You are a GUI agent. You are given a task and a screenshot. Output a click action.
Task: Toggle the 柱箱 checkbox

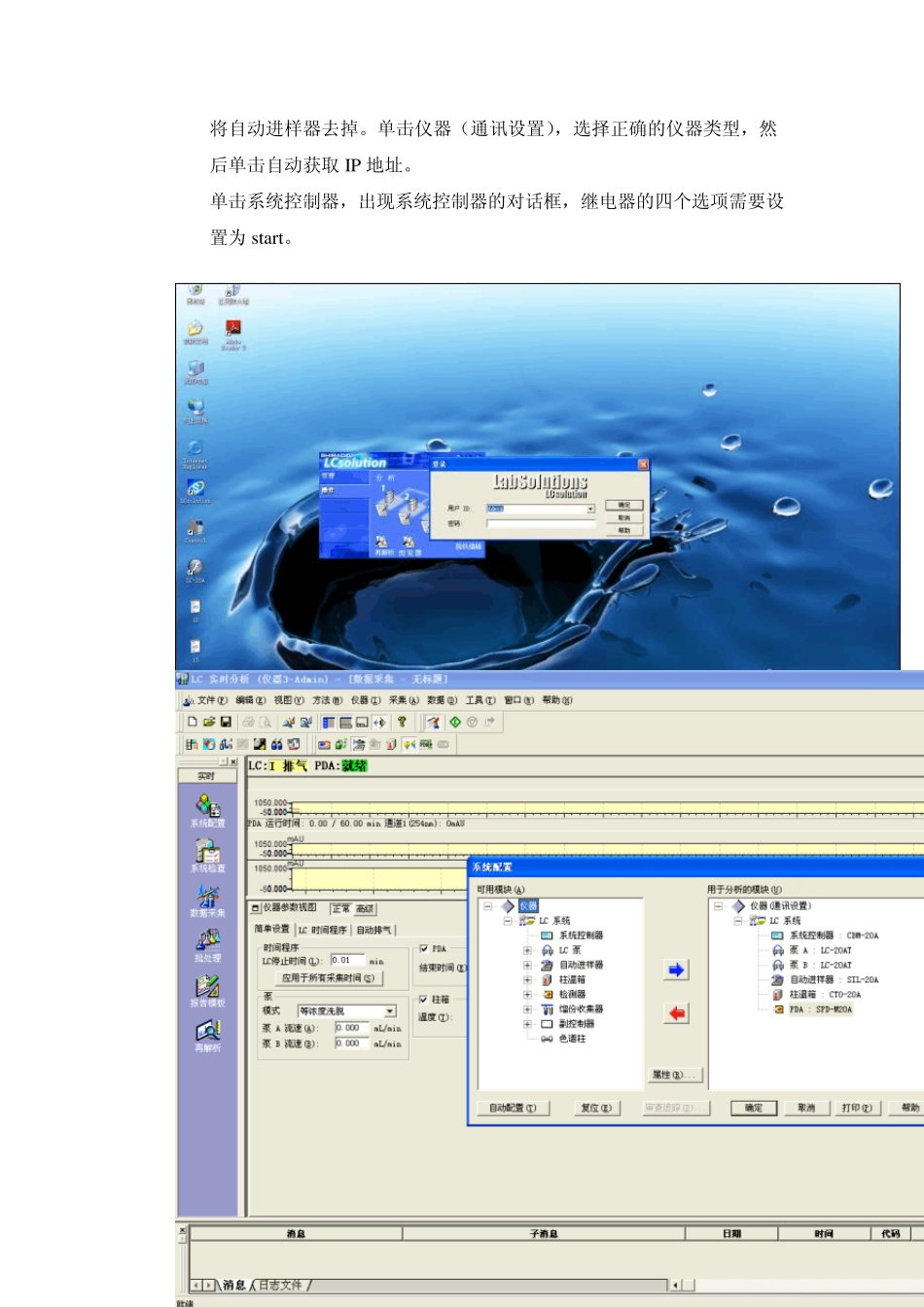423,999
